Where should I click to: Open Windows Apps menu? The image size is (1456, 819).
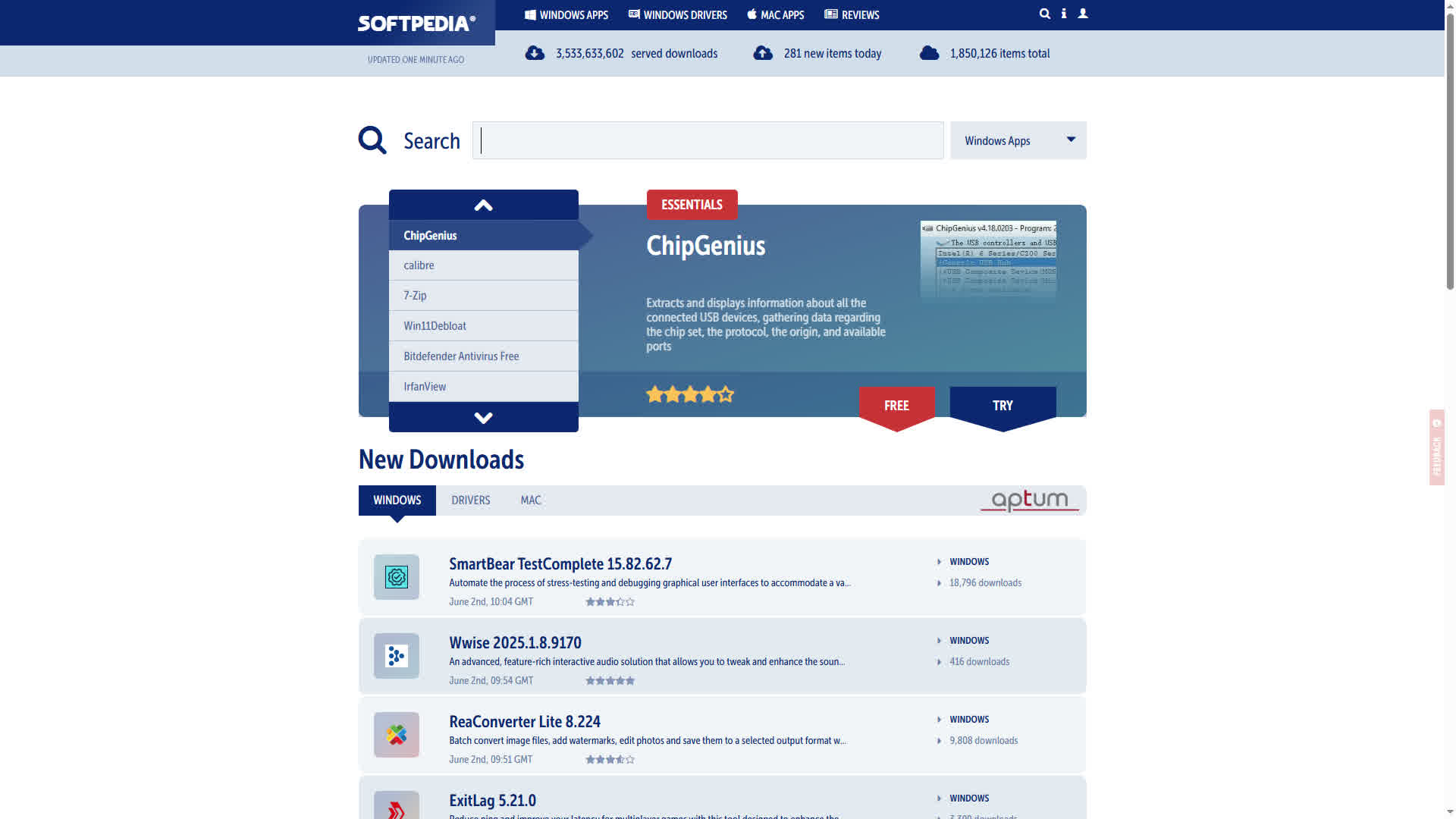[566, 15]
